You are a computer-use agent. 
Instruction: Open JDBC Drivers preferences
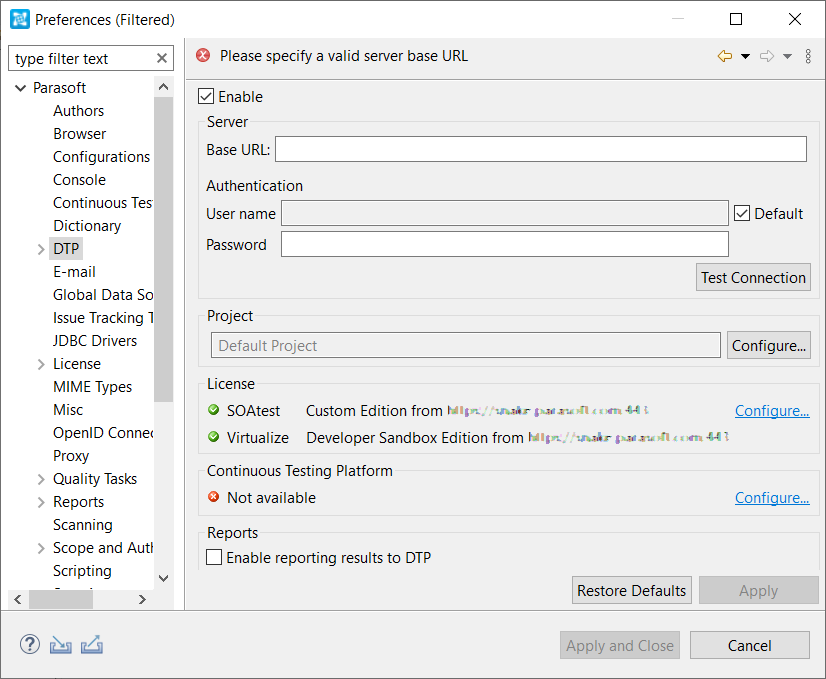(x=95, y=341)
